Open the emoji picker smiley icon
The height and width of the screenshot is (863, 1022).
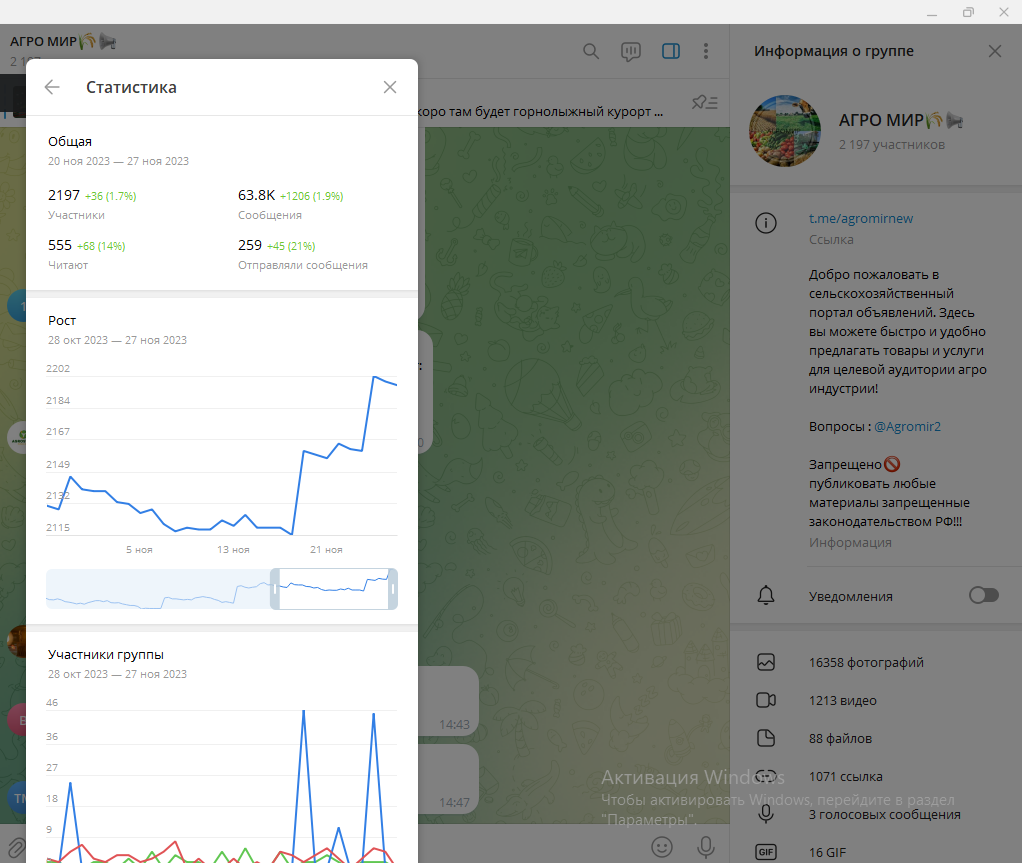coord(662,847)
